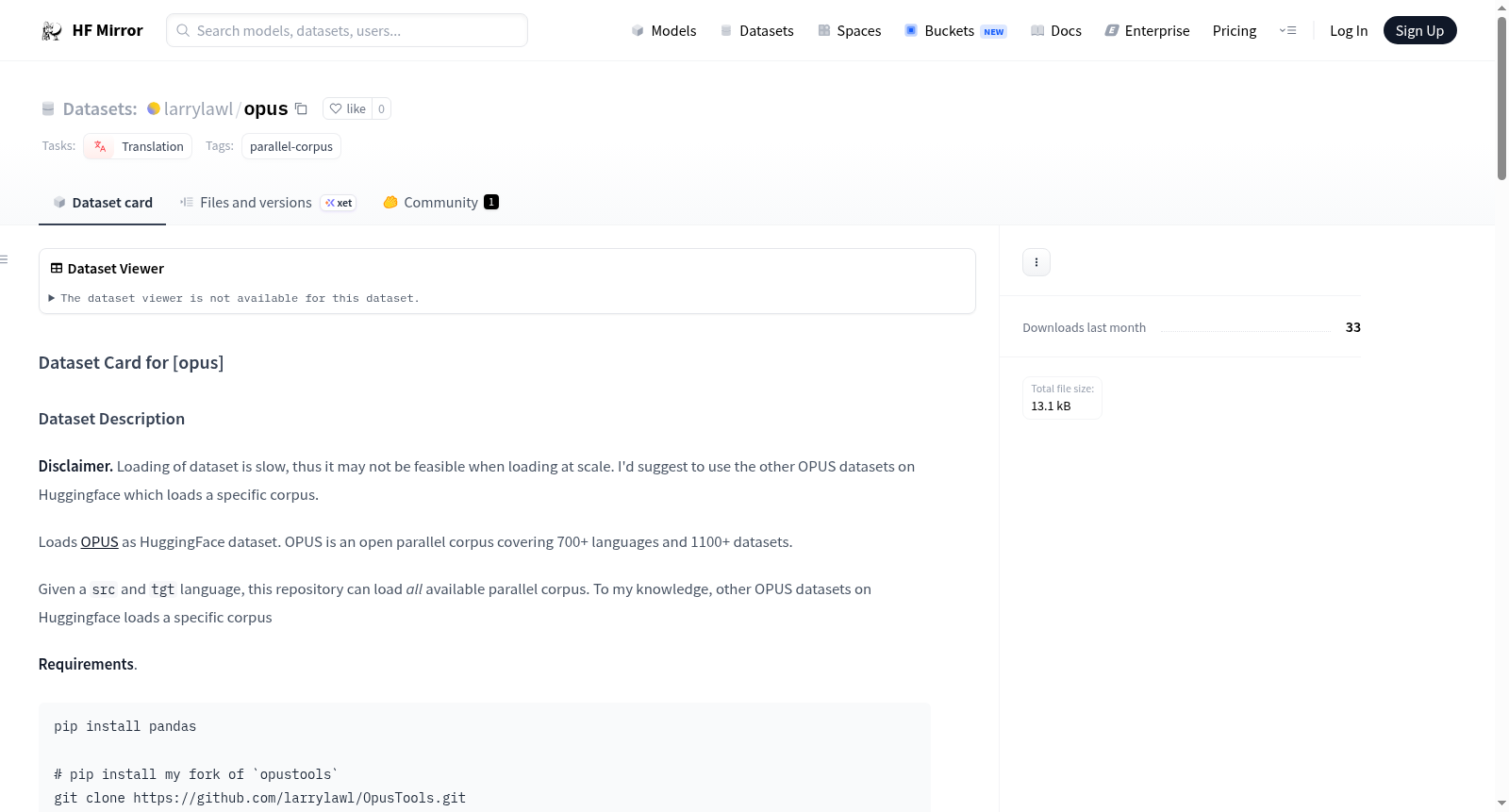The width and height of the screenshot is (1509, 812).
Task: Click the page vertical scrollbar thumb
Action: pos(1501,98)
